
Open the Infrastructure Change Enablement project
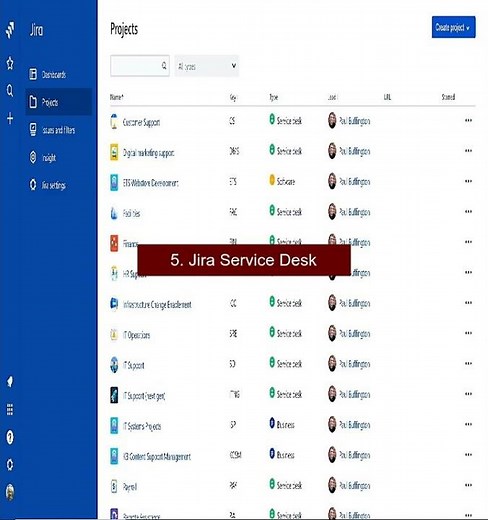click(157, 305)
